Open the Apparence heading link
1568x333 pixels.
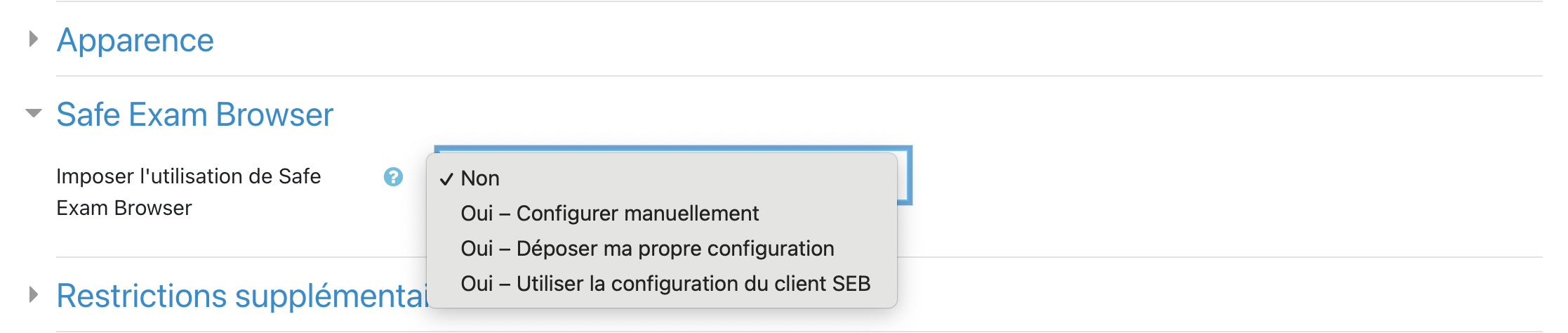coord(135,40)
